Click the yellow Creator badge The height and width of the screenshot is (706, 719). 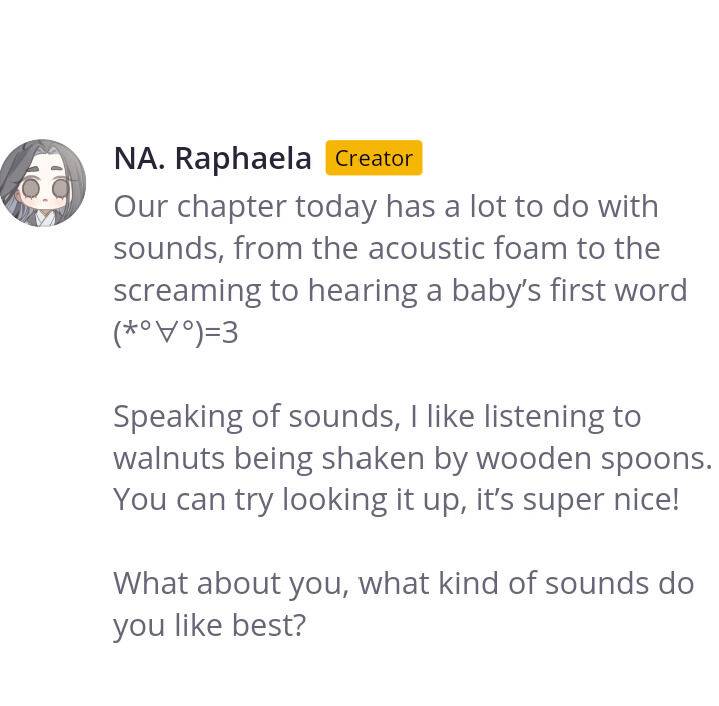tap(373, 158)
